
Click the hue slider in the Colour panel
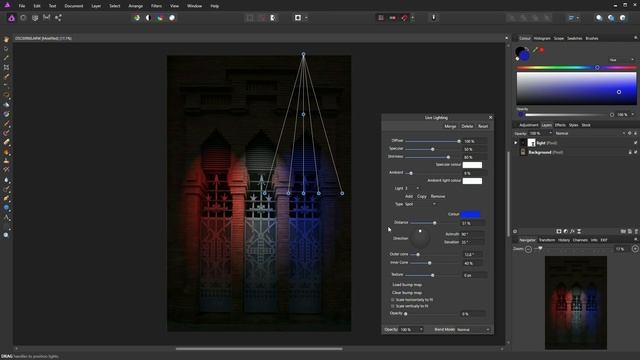576,67
